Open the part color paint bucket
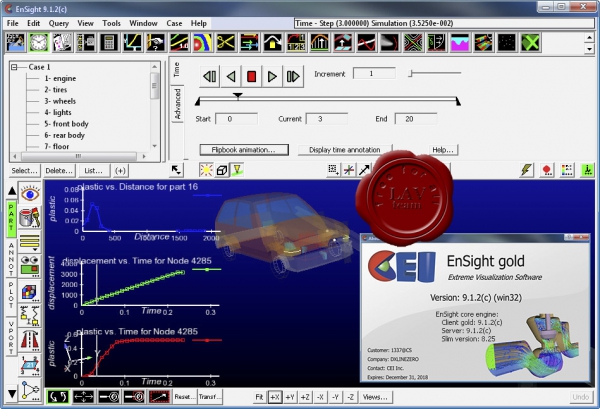The image size is (600, 409). click(30, 217)
